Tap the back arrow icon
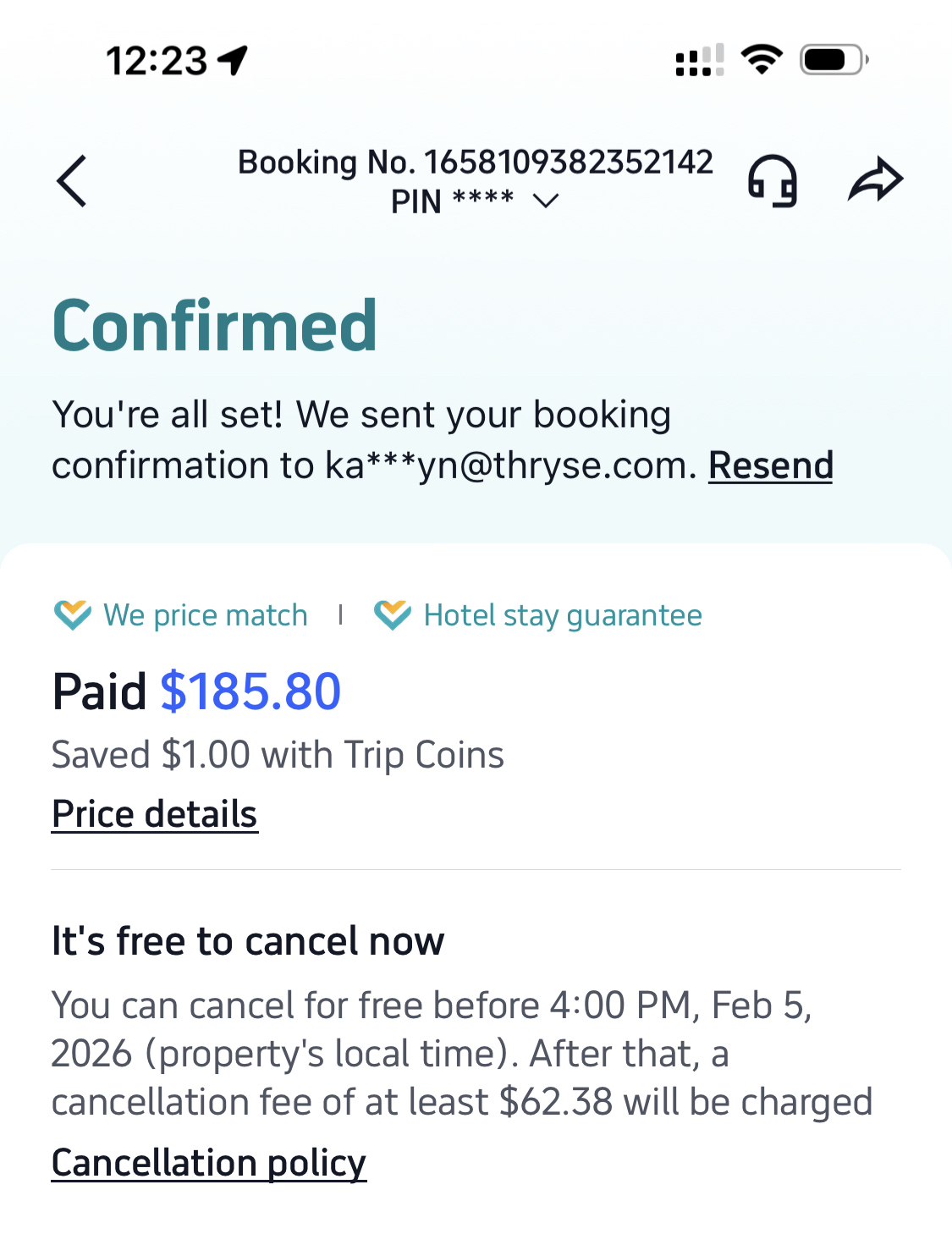Screen dimensions: 952x1234 click(x=72, y=180)
